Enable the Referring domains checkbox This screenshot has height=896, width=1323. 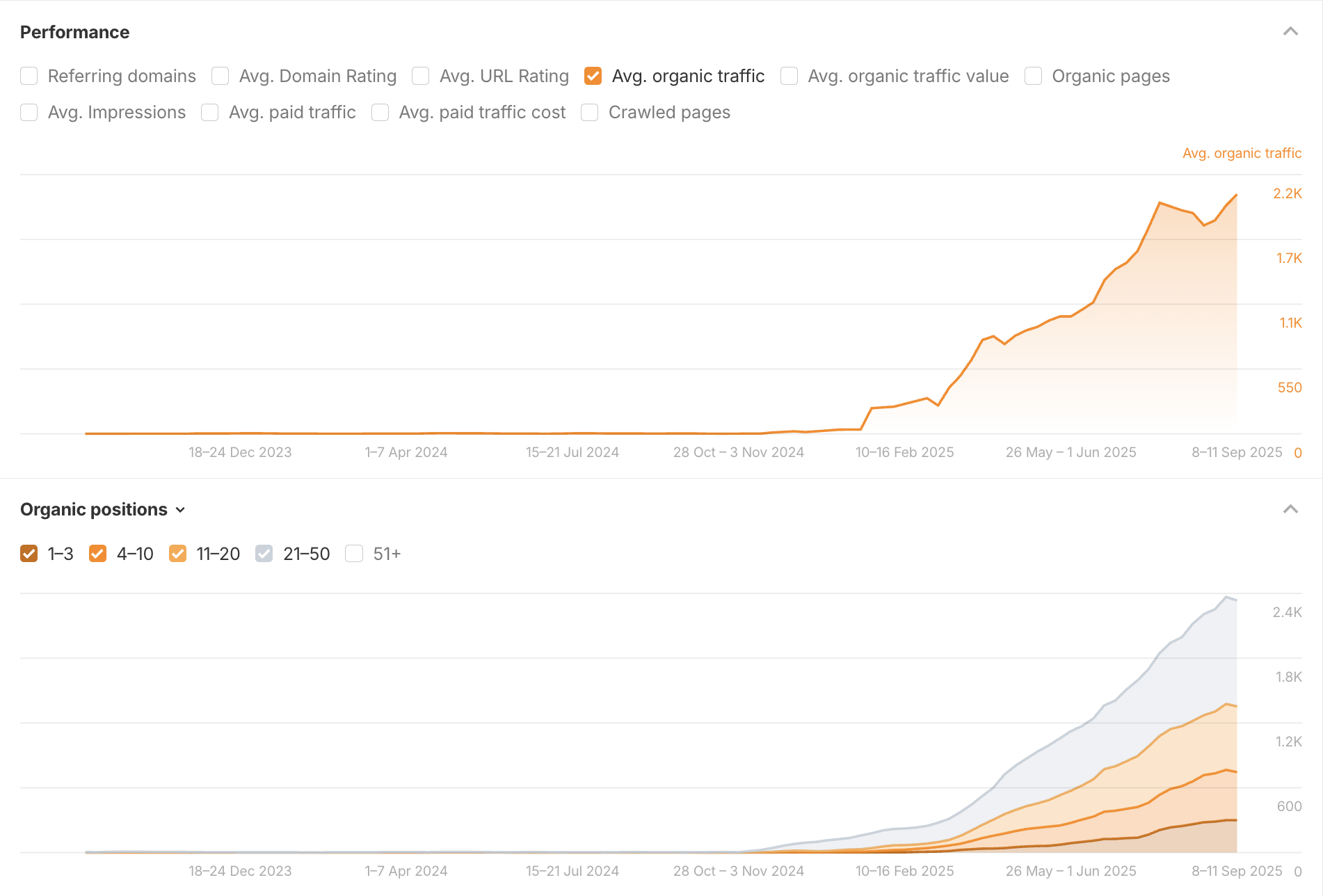29,76
